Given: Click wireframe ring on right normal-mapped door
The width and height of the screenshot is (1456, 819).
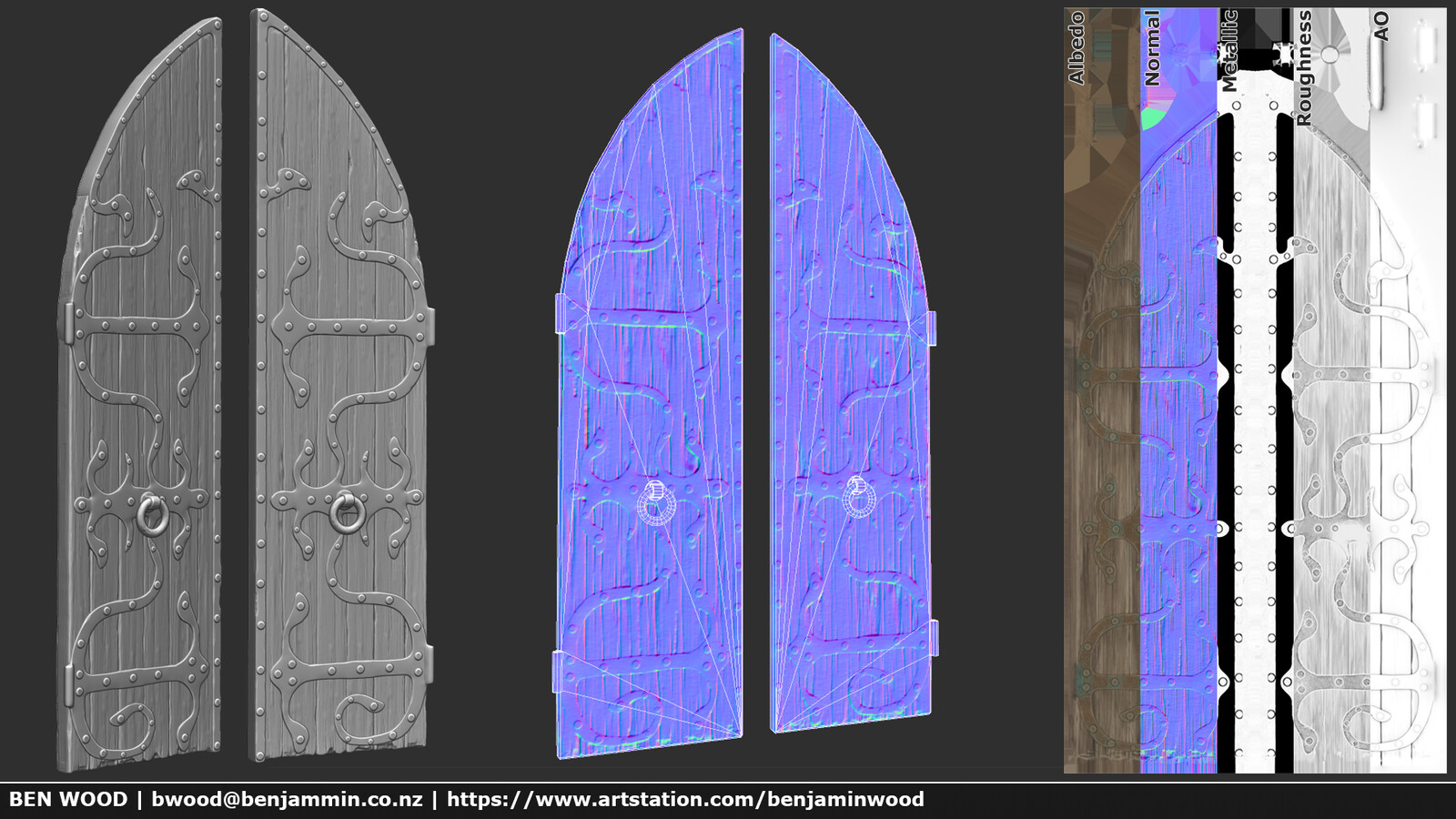Looking at the screenshot, I should pyautogui.click(x=859, y=497).
